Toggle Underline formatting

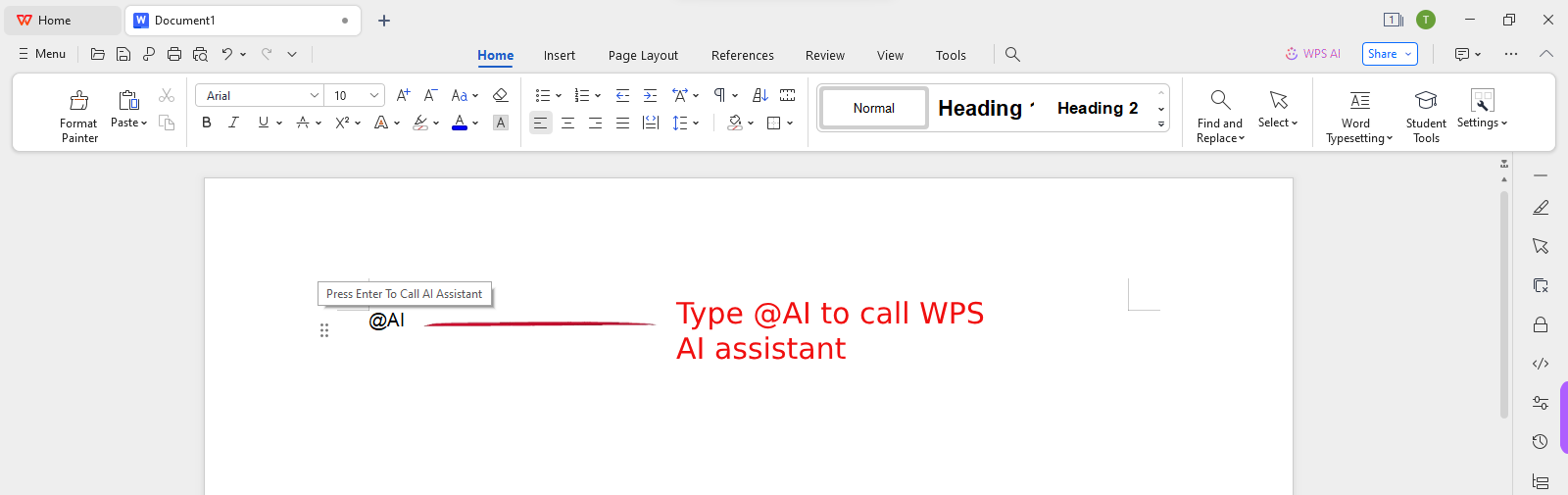coord(263,123)
